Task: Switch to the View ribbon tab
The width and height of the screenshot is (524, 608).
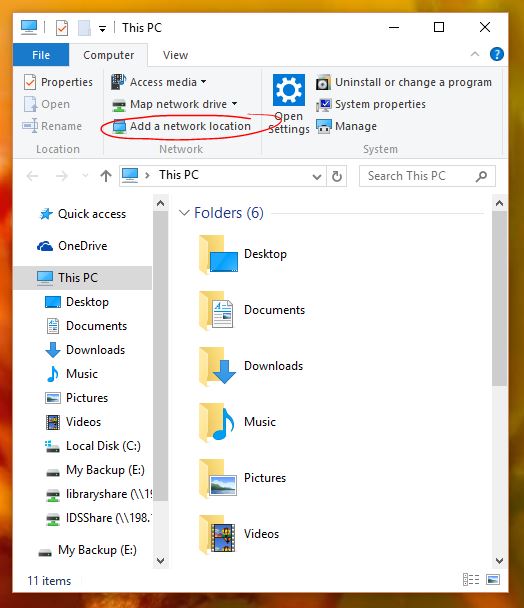Action: [175, 55]
